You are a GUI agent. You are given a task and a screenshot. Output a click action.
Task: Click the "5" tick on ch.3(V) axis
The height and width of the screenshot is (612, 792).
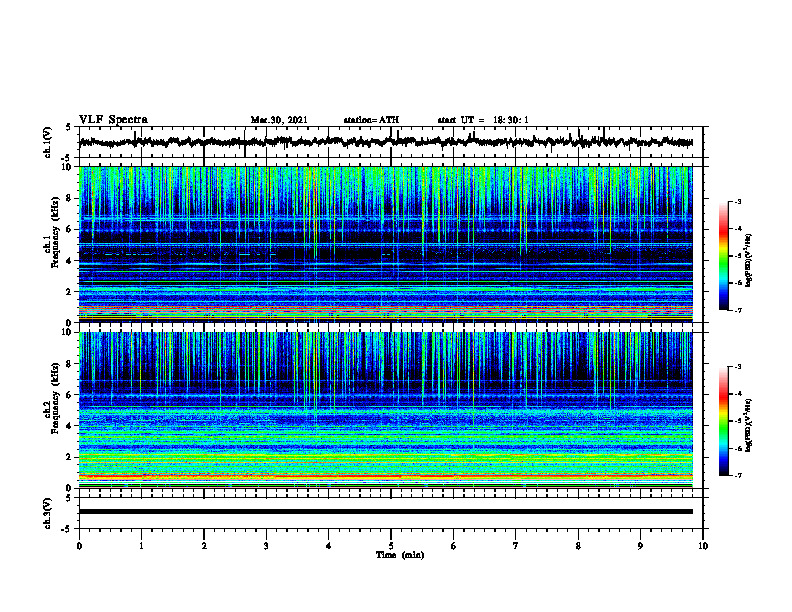click(68, 498)
